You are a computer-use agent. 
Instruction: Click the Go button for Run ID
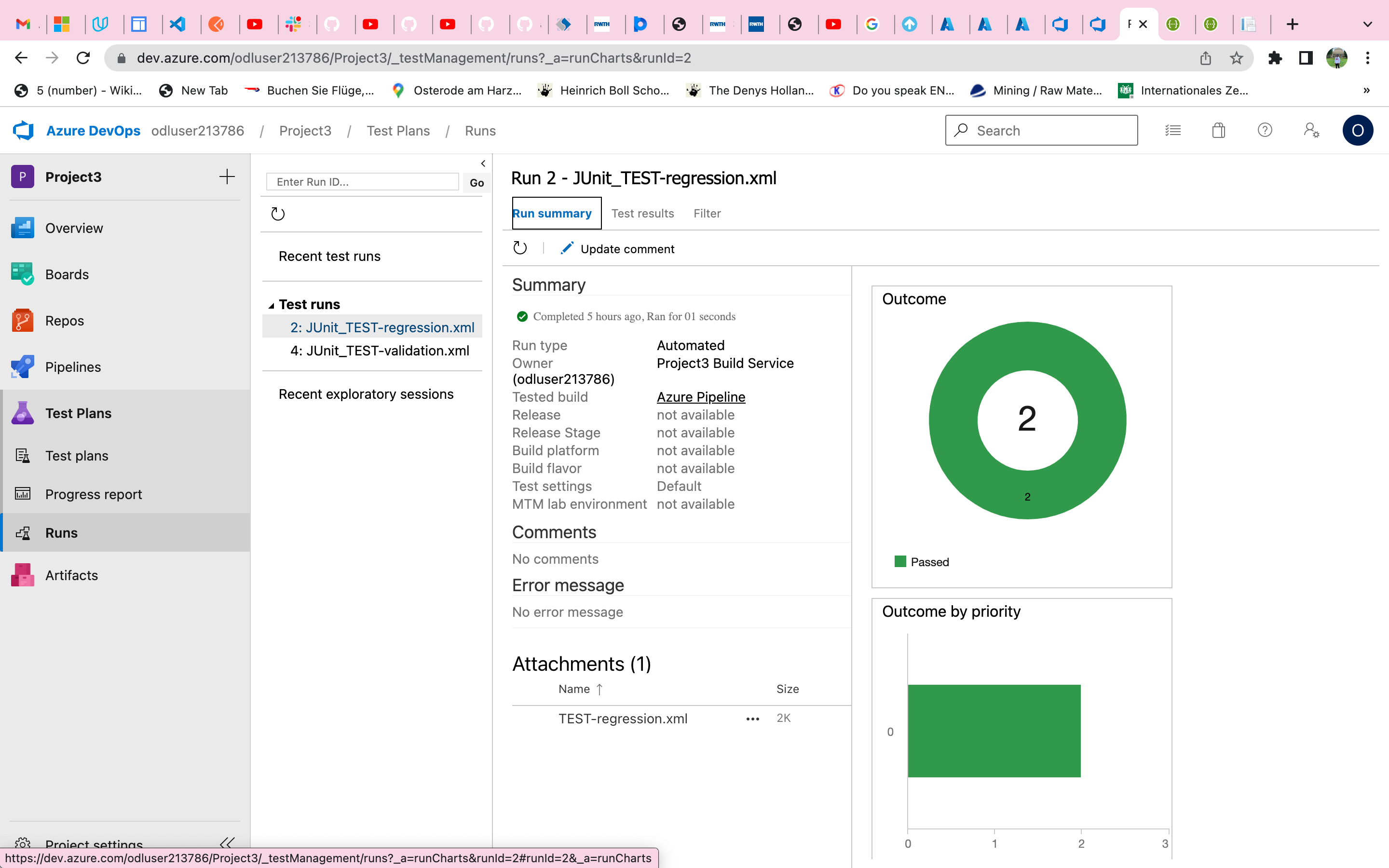pyautogui.click(x=476, y=183)
